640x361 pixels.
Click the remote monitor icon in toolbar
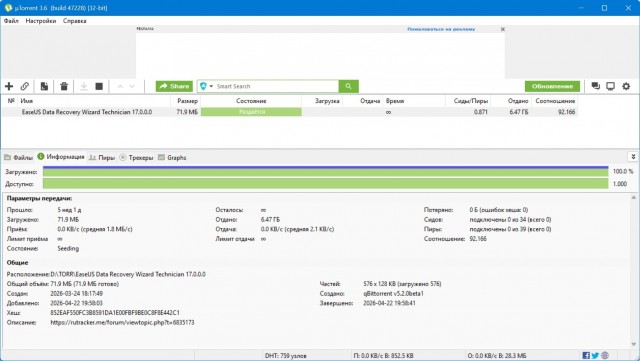pos(610,86)
